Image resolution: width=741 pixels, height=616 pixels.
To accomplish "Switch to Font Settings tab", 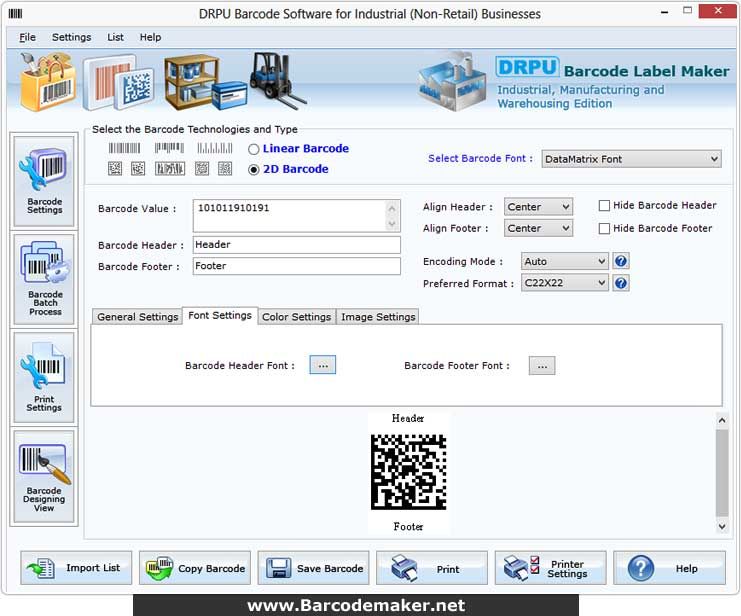I will click(x=220, y=315).
